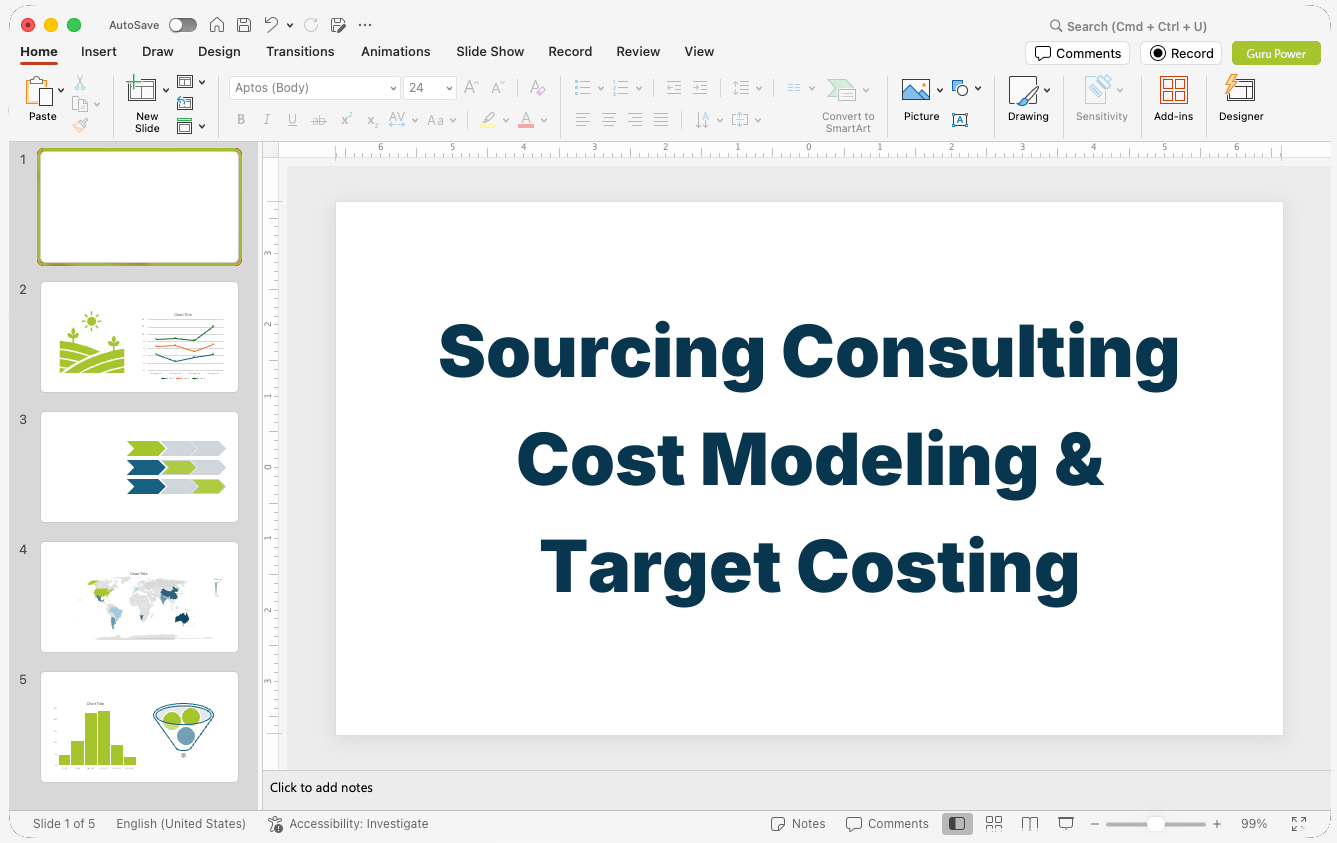
Task: Toggle Underline formatting
Action: [292, 120]
